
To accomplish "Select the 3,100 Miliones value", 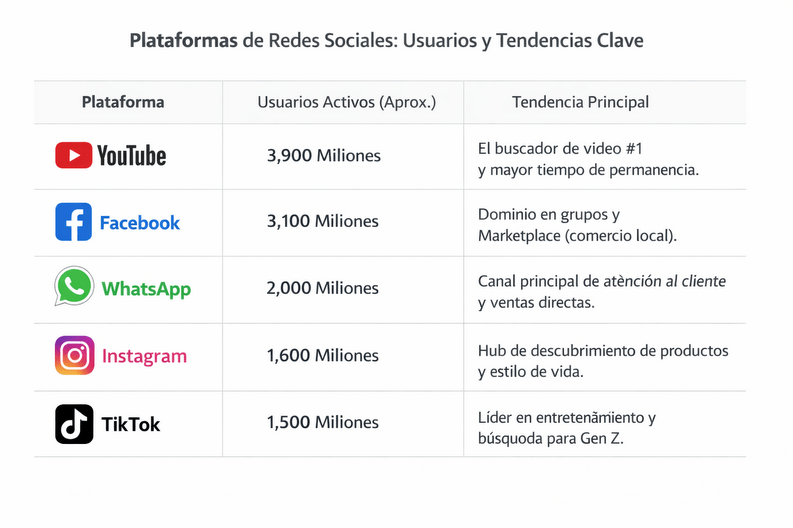I will coord(322,222).
